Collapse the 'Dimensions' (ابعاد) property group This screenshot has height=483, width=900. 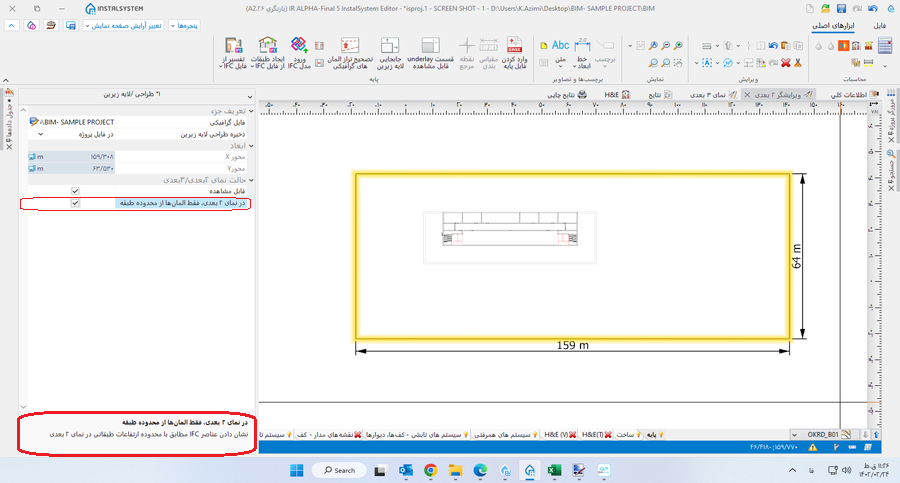pyautogui.click(x=252, y=145)
